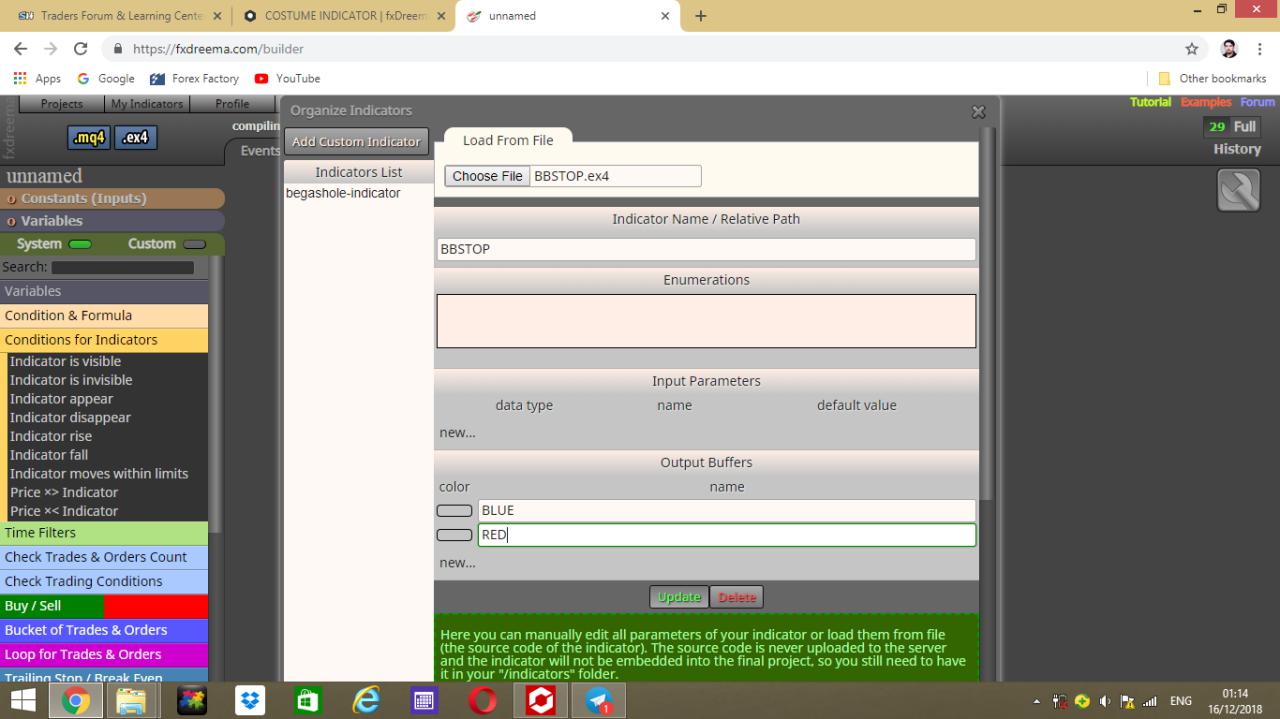The height and width of the screenshot is (719, 1280).
Task: Toggle the System blocks switch
Action: 80,244
